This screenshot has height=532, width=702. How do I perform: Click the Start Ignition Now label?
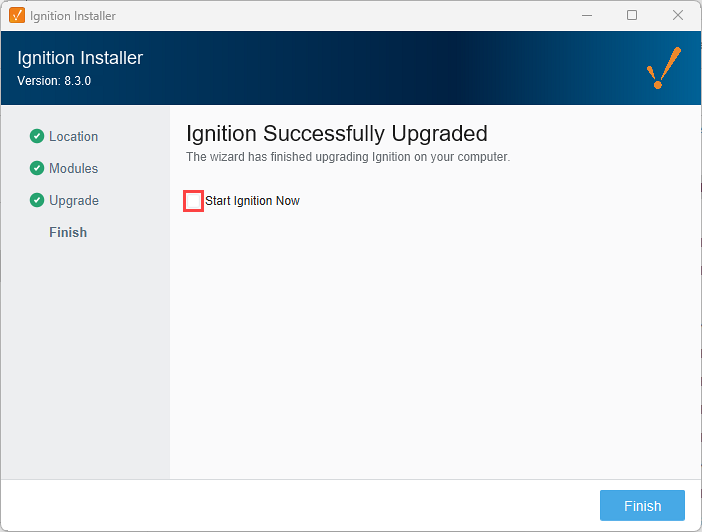[x=253, y=201]
